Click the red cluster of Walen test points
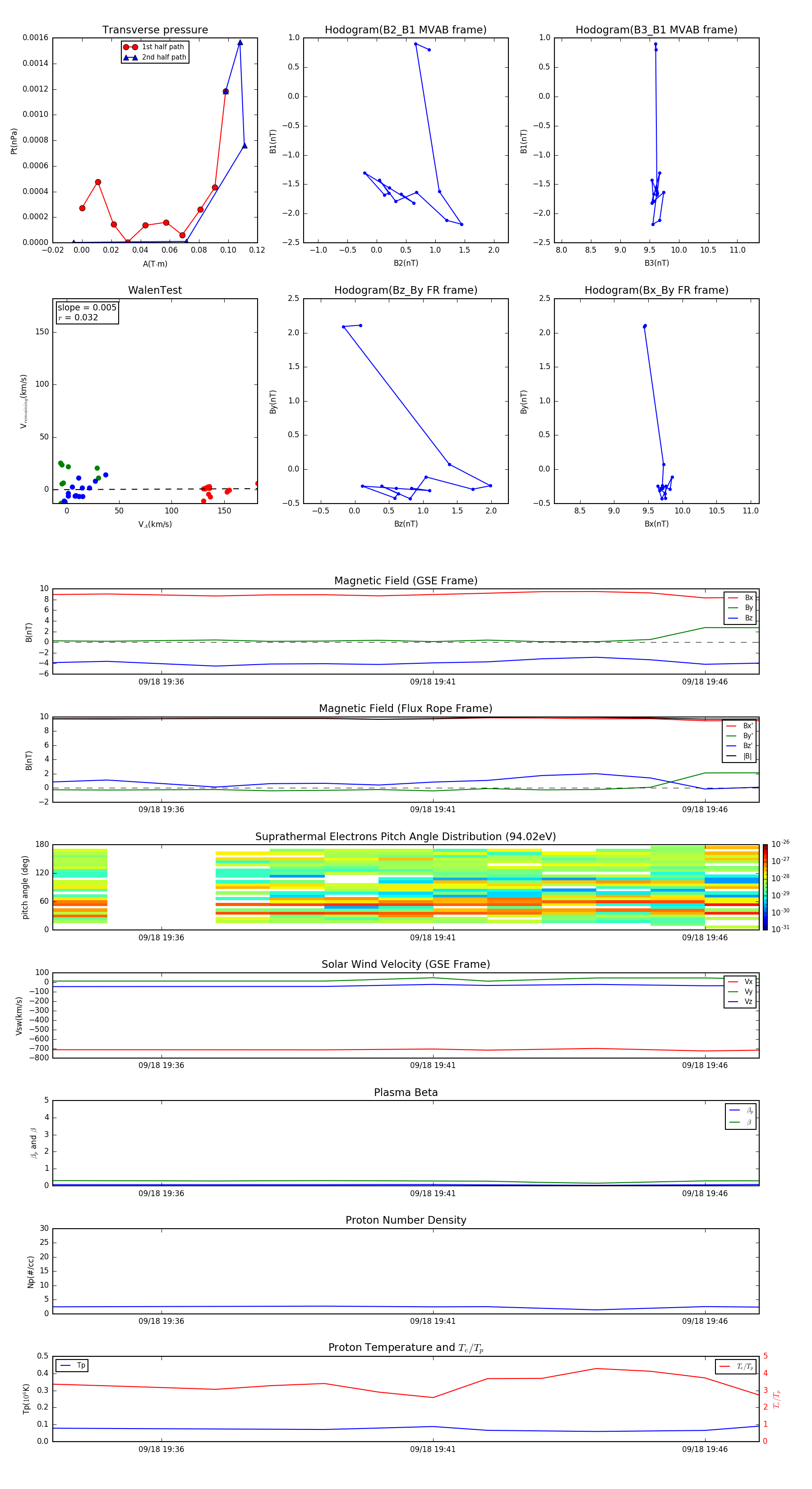 [207, 491]
